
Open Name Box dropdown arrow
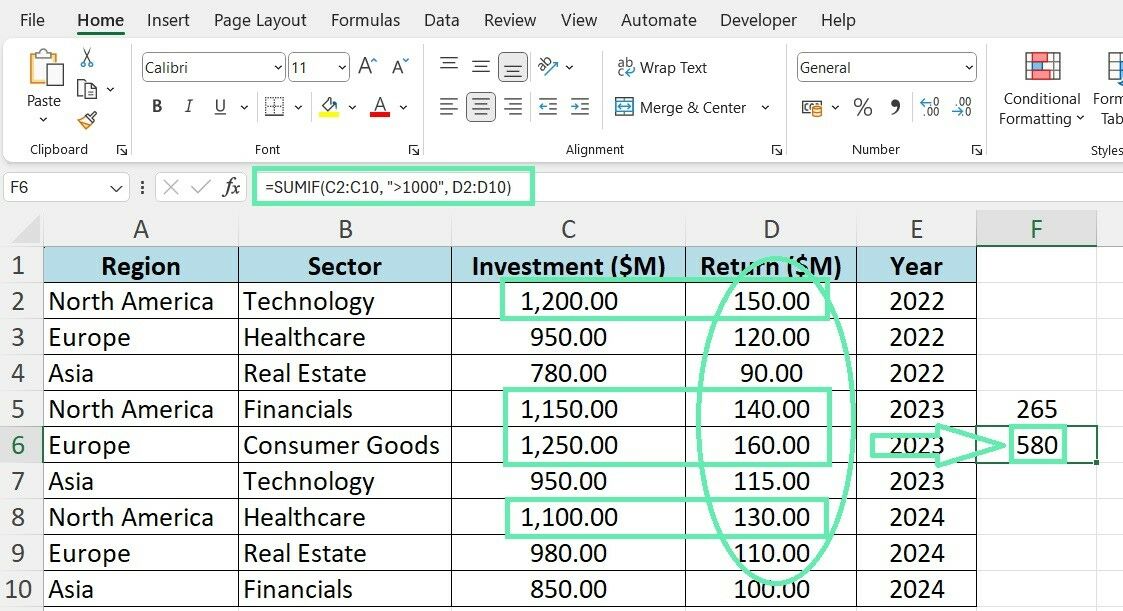click(x=116, y=188)
